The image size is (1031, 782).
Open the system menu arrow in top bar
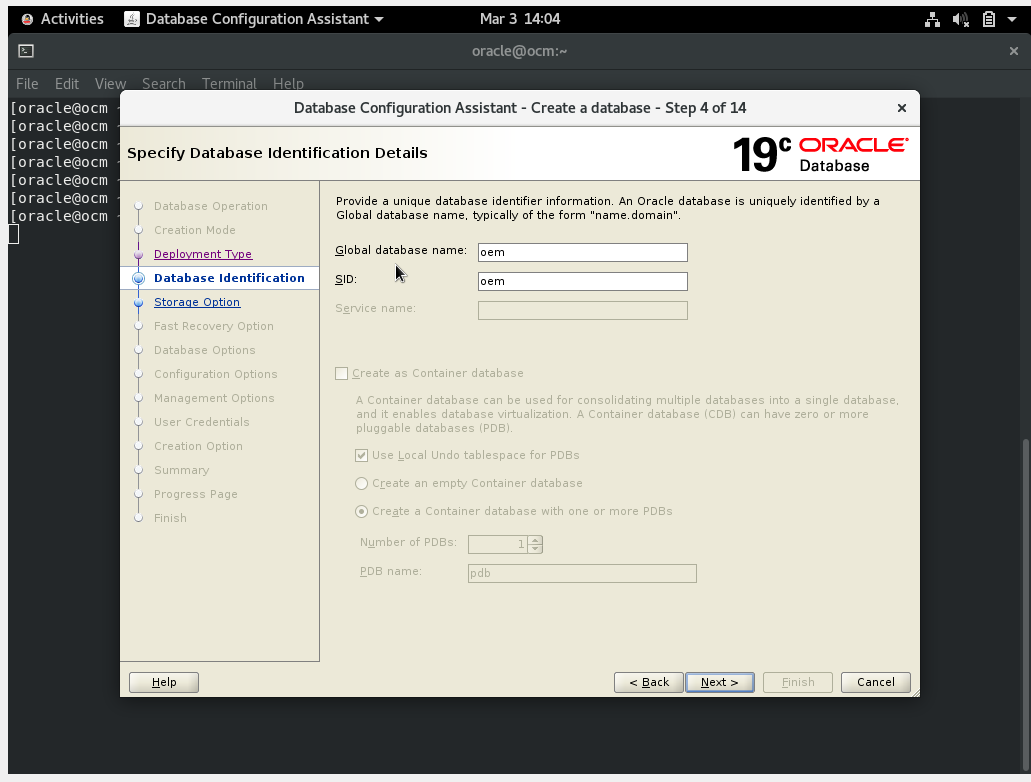(x=1012, y=20)
